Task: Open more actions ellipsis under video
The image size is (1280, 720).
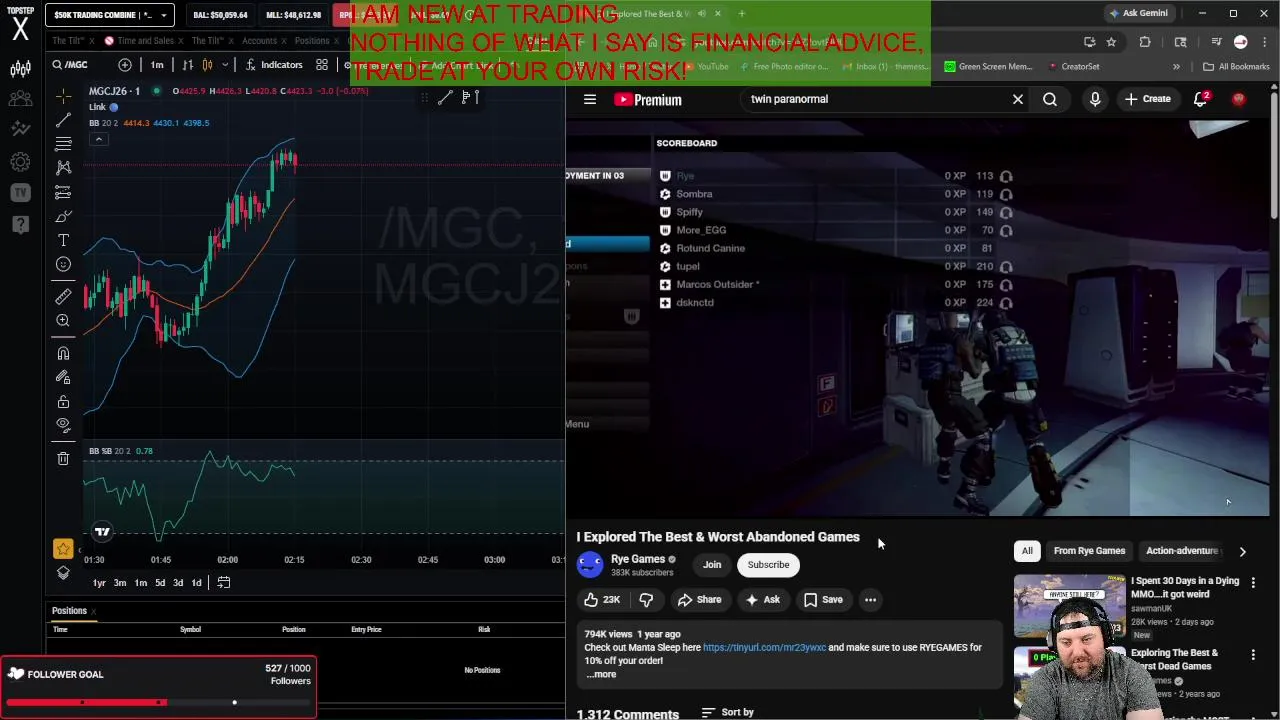Action: 870,600
